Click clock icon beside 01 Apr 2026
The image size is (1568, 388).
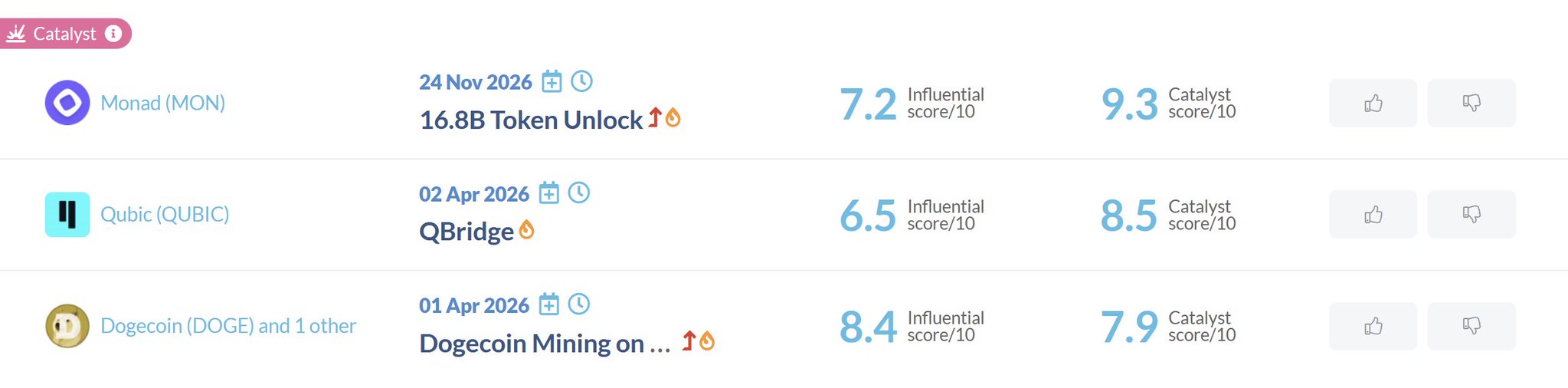coord(579,304)
